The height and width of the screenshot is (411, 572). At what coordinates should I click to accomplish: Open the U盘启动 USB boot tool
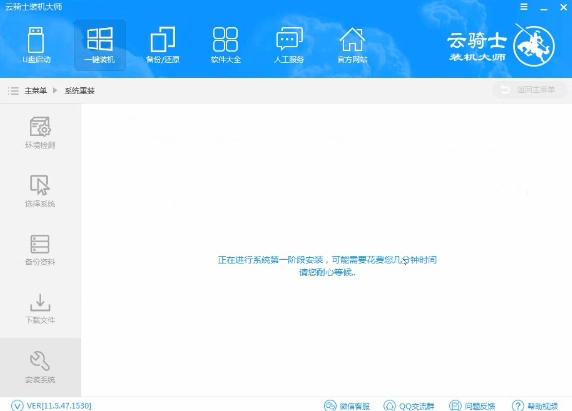[36, 45]
